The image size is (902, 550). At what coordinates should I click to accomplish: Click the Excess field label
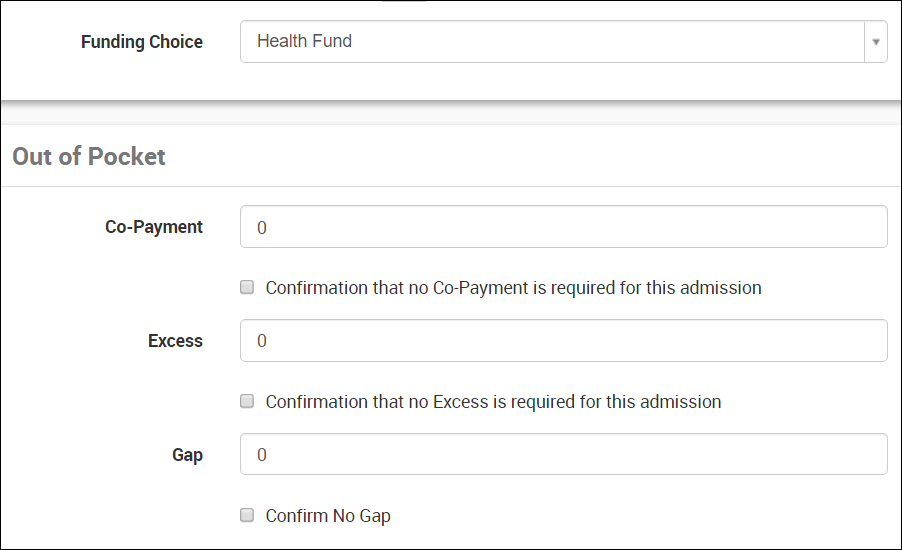[x=175, y=341]
